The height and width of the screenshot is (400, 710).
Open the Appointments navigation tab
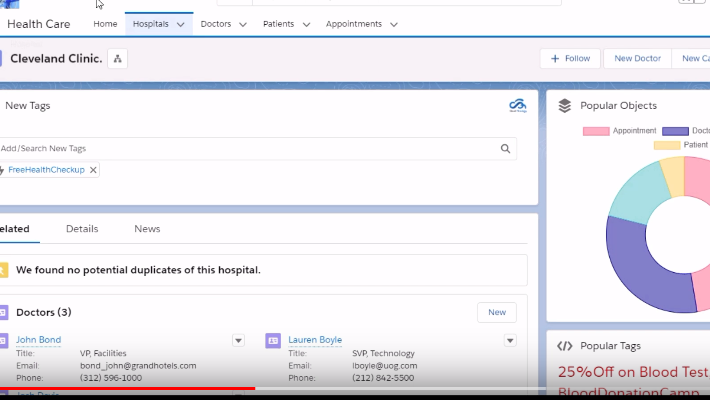pyautogui.click(x=354, y=24)
